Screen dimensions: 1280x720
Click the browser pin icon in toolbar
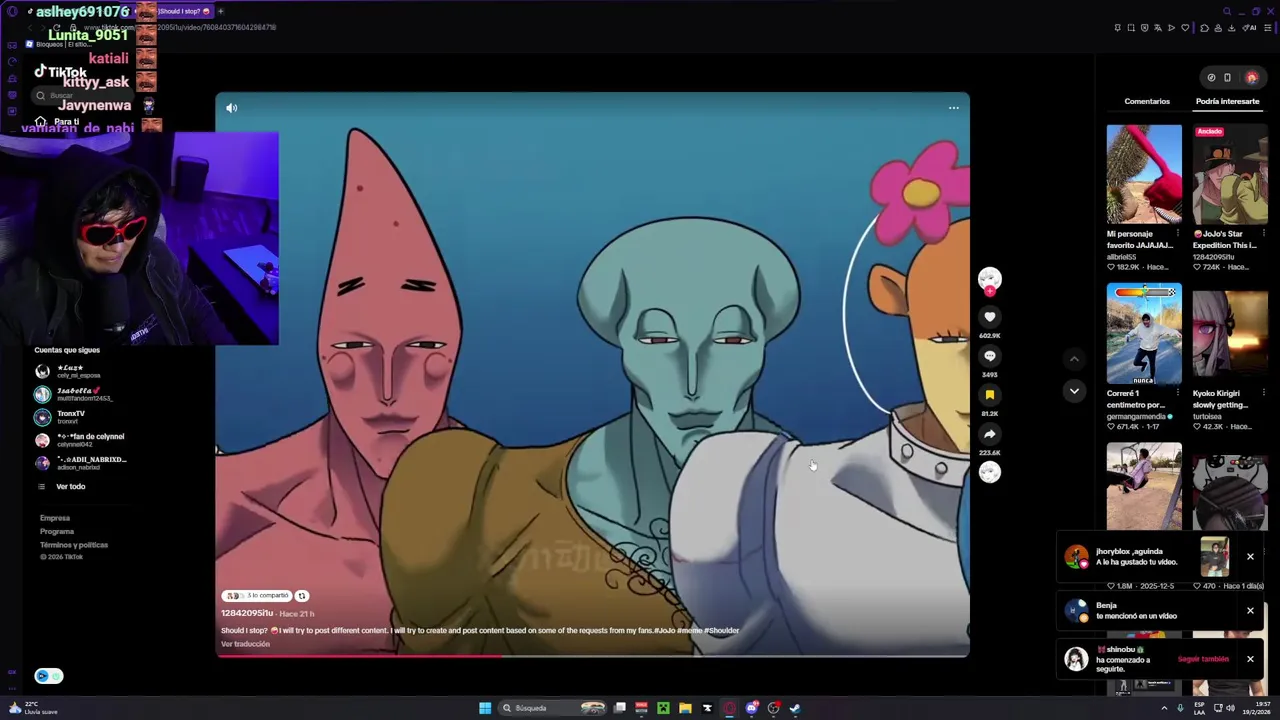[1117, 28]
